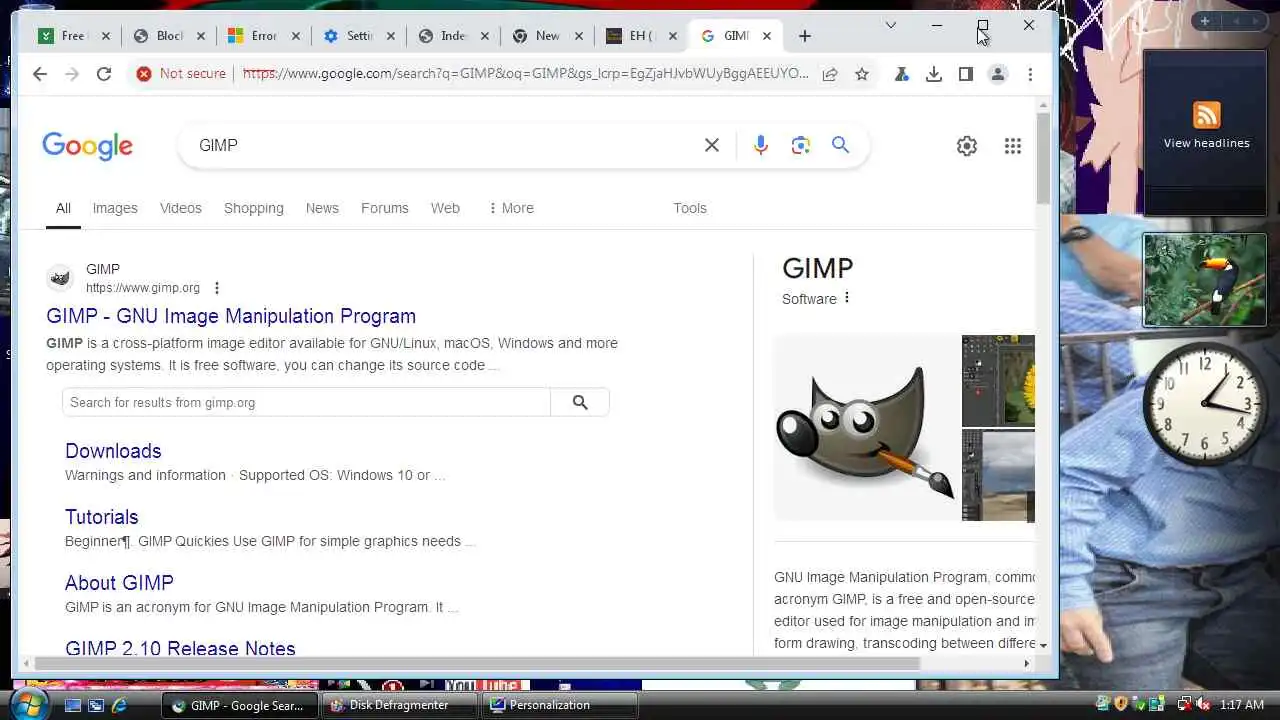The height and width of the screenshot is (720, 1280).
Task: Open a new browser tab
Action: 805,36
